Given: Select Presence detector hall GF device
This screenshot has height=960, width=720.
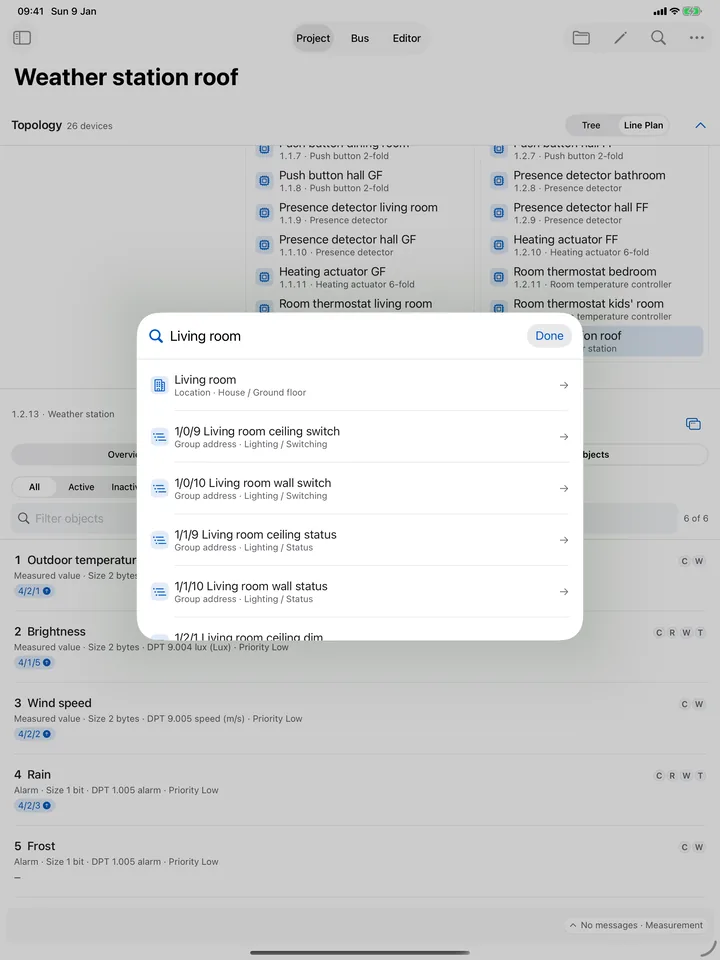Looking at the screenshot, I should [361, 245].
